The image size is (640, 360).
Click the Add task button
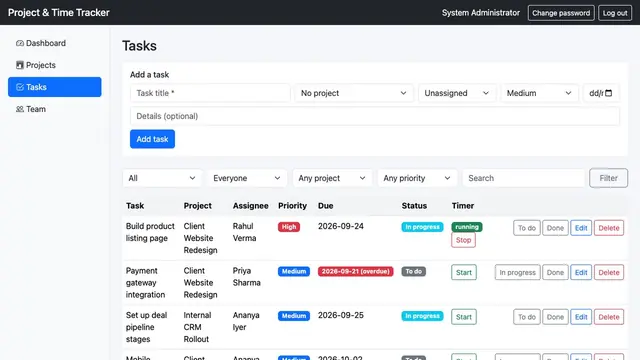coord(152,139)
